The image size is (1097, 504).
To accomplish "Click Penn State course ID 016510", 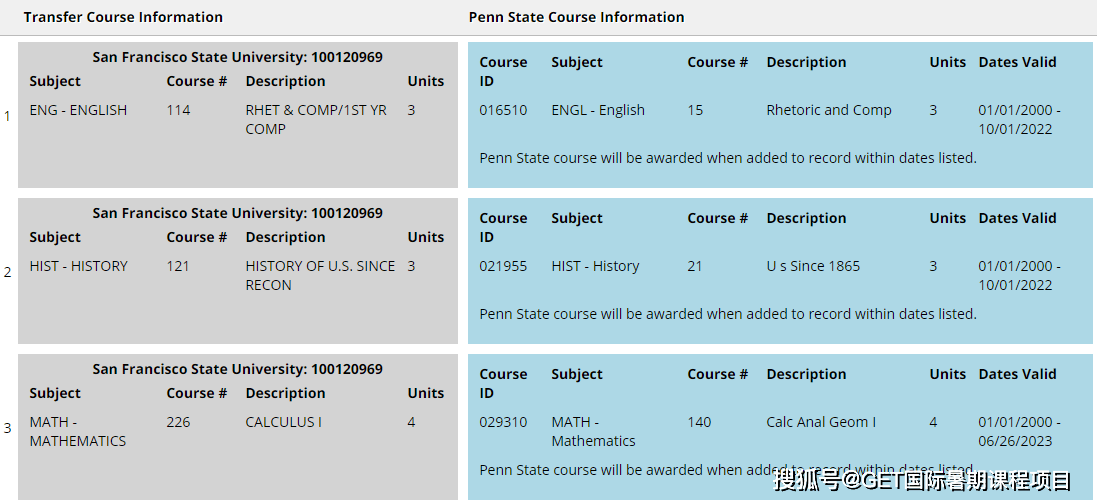I will (x=504, y=110).
